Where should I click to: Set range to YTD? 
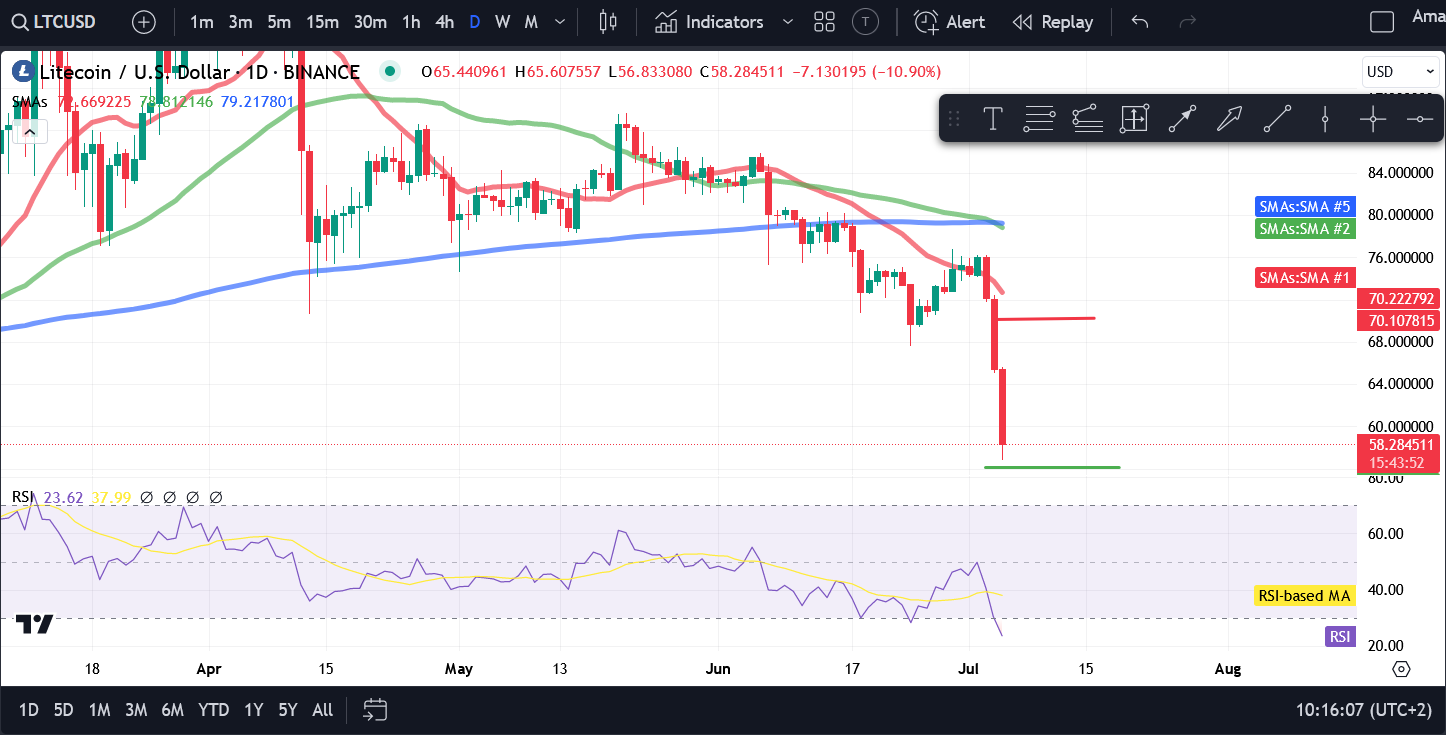click(x=213, y=710)
